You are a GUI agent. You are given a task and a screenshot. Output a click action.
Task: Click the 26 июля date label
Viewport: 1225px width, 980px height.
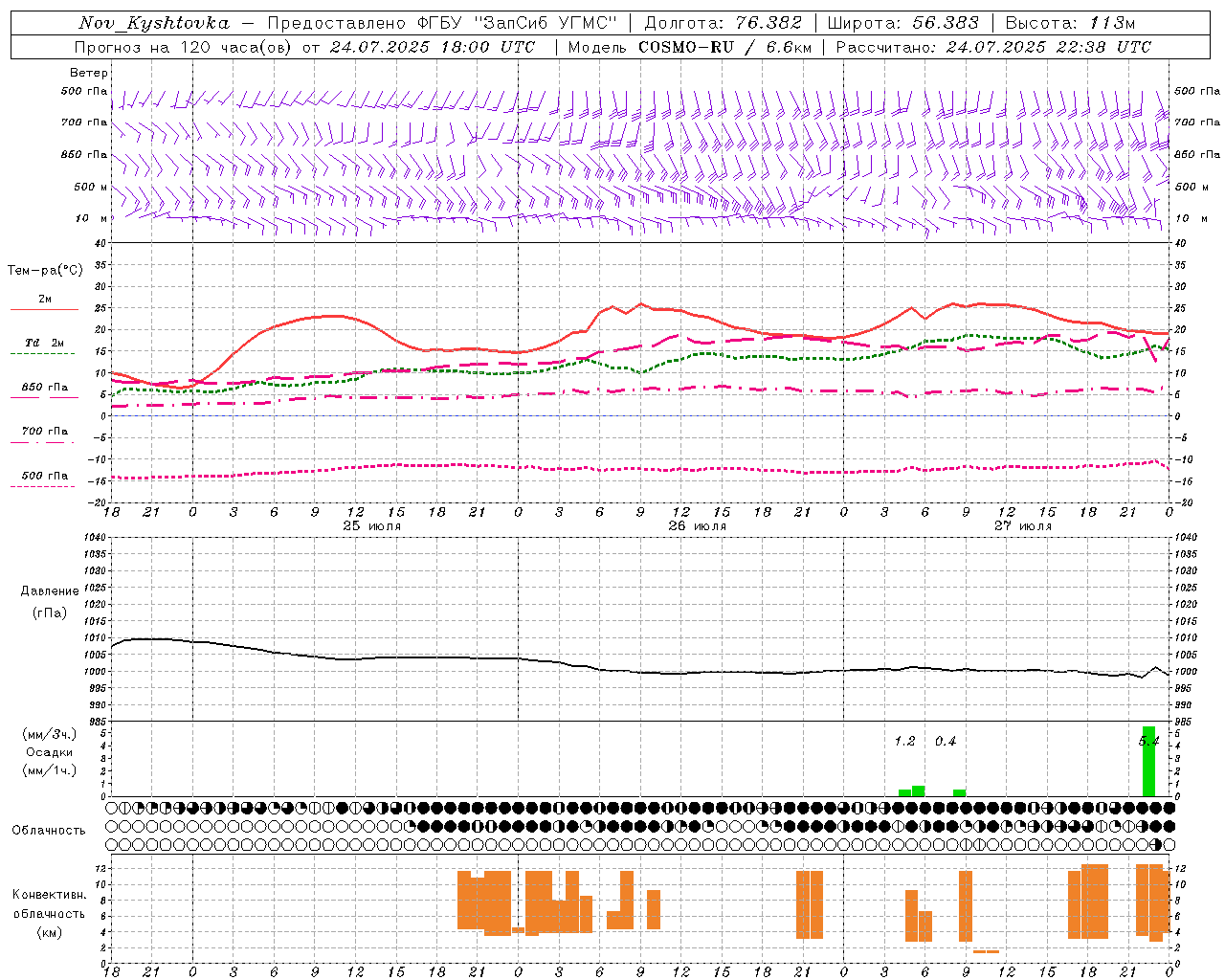click(x=698, y=526)
